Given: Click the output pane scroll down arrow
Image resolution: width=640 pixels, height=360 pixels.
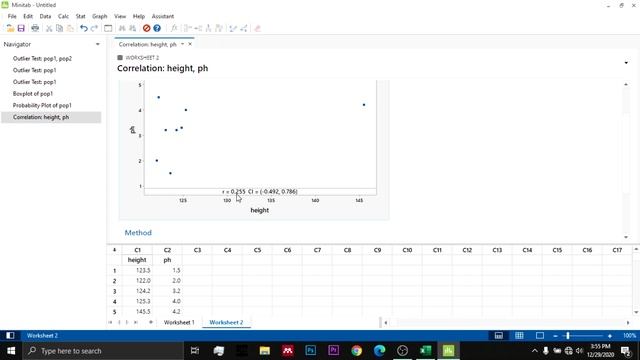Looking at the screenshot, I should click(626, 237).
